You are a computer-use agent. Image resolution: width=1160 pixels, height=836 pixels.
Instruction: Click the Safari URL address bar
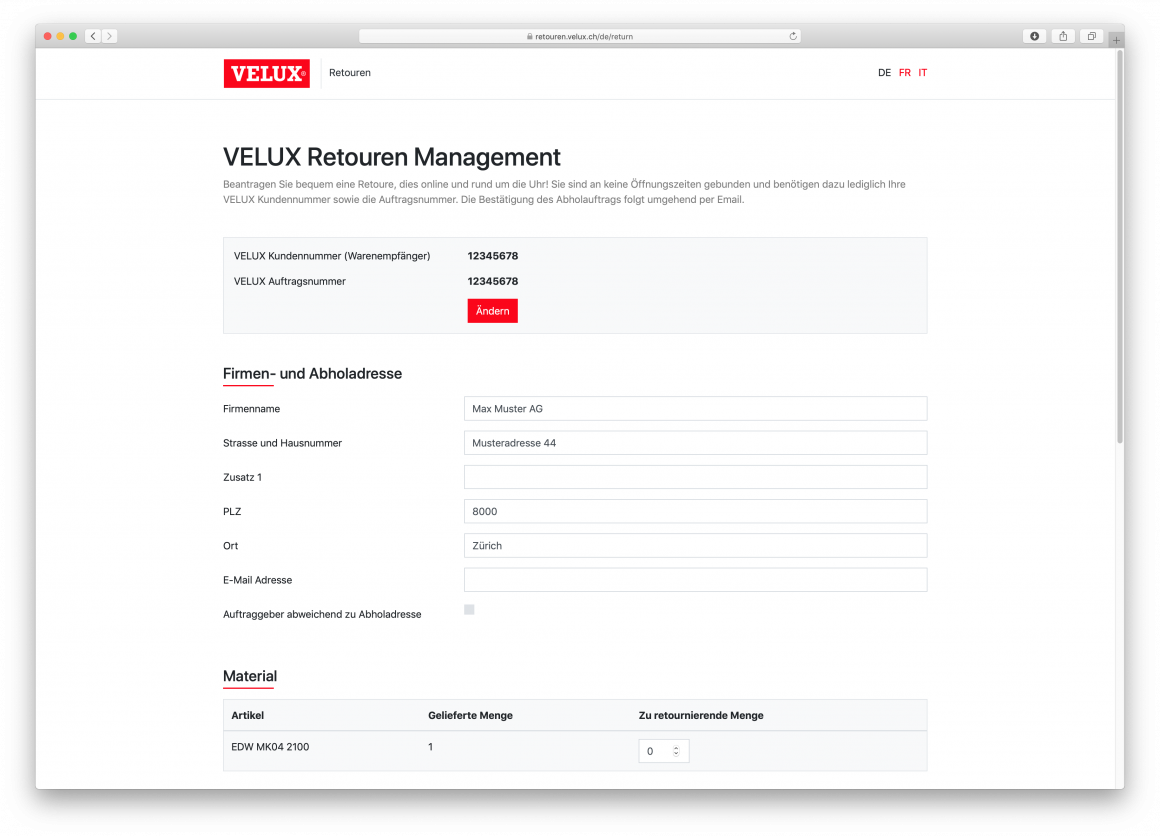[580, 36]
